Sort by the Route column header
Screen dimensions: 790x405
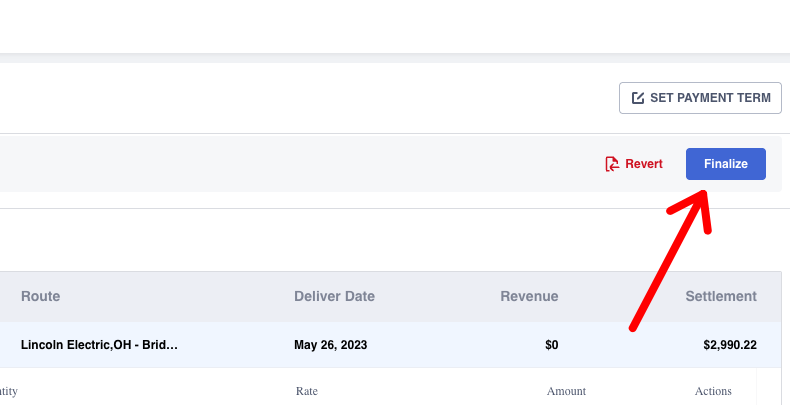40,296
